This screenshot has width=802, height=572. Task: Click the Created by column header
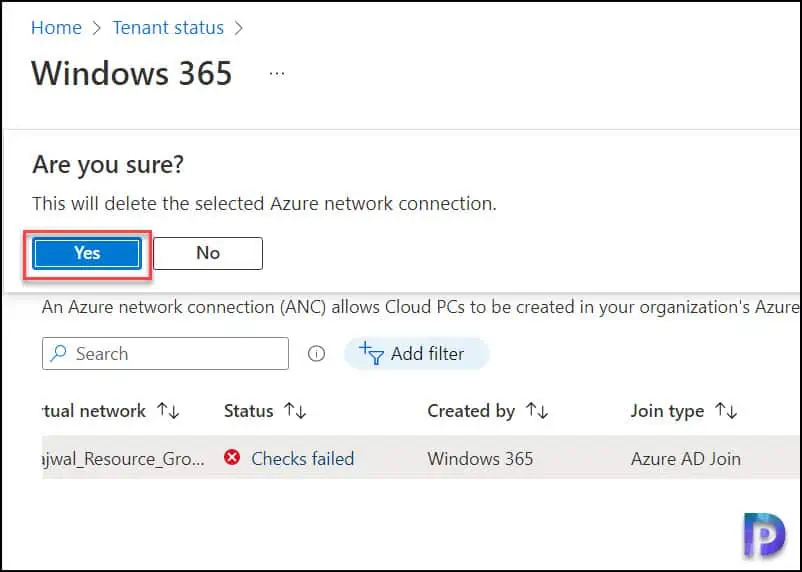click(x=471, y=411)
